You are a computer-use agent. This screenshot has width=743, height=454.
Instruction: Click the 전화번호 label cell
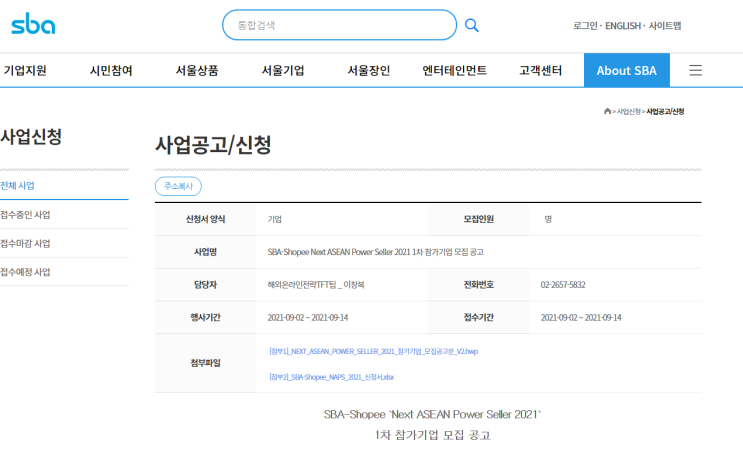click(x=479, y=285)
